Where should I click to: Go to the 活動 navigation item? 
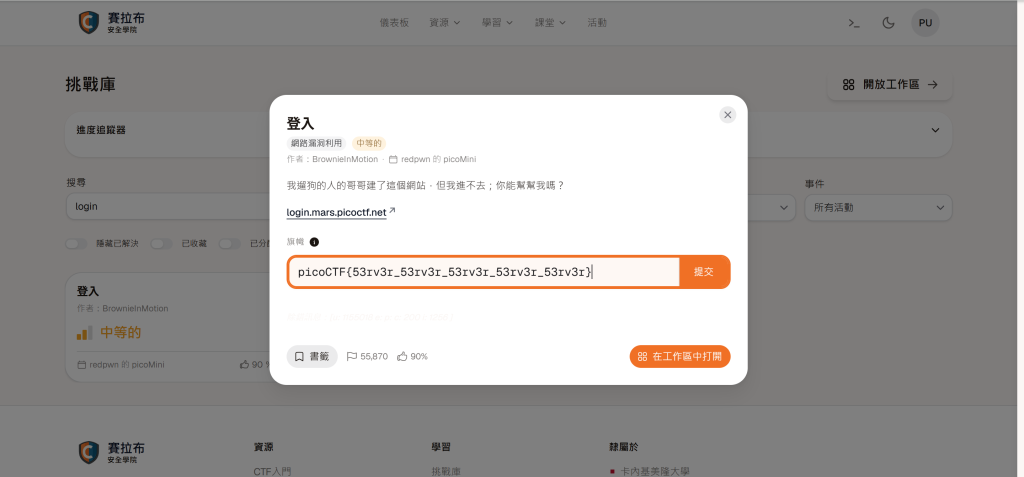(x=597, y=23)
